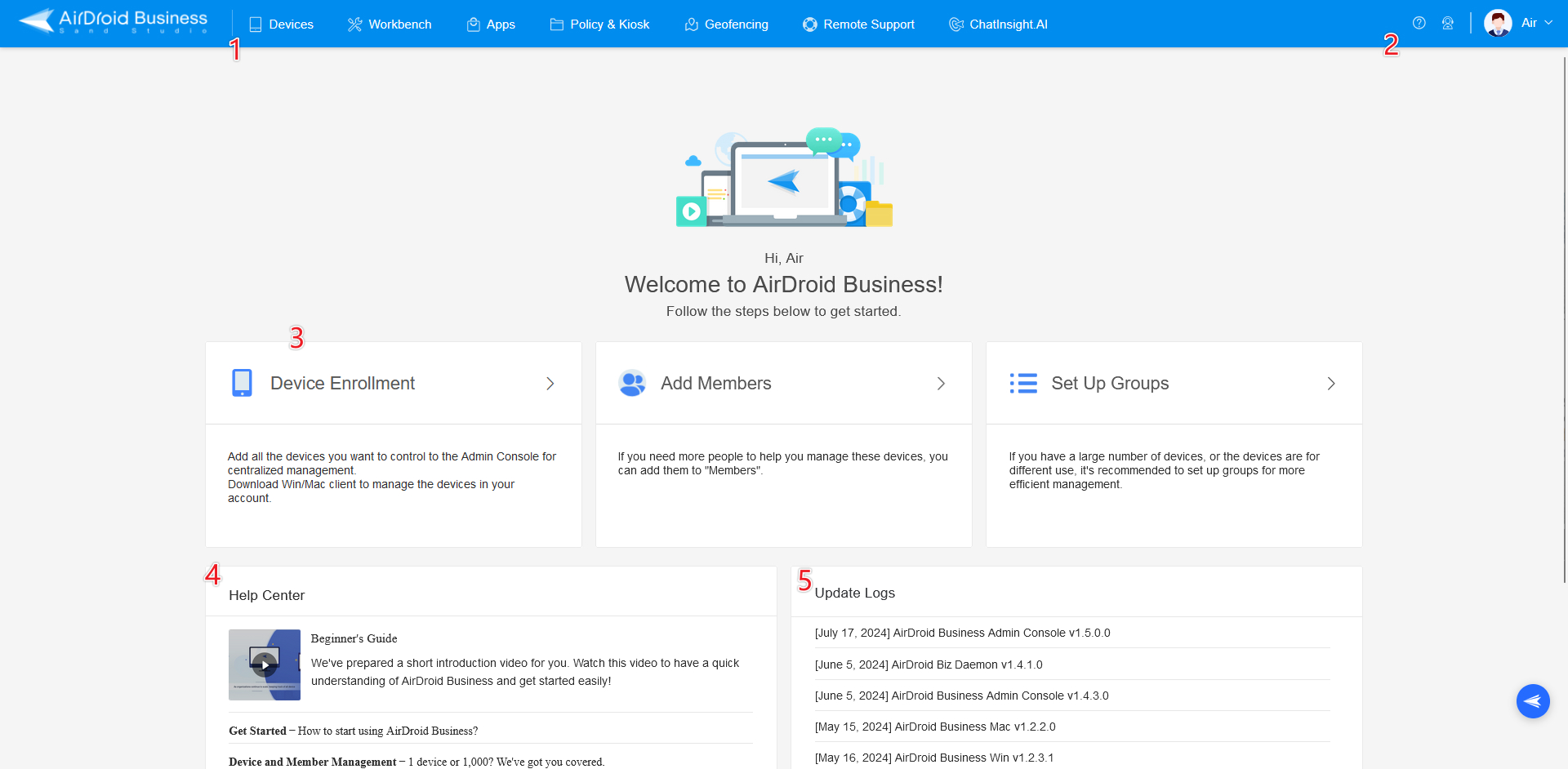Click the AirDroid Business logo
Viewport: 1568px width, 769px height.
click(114, 21)
